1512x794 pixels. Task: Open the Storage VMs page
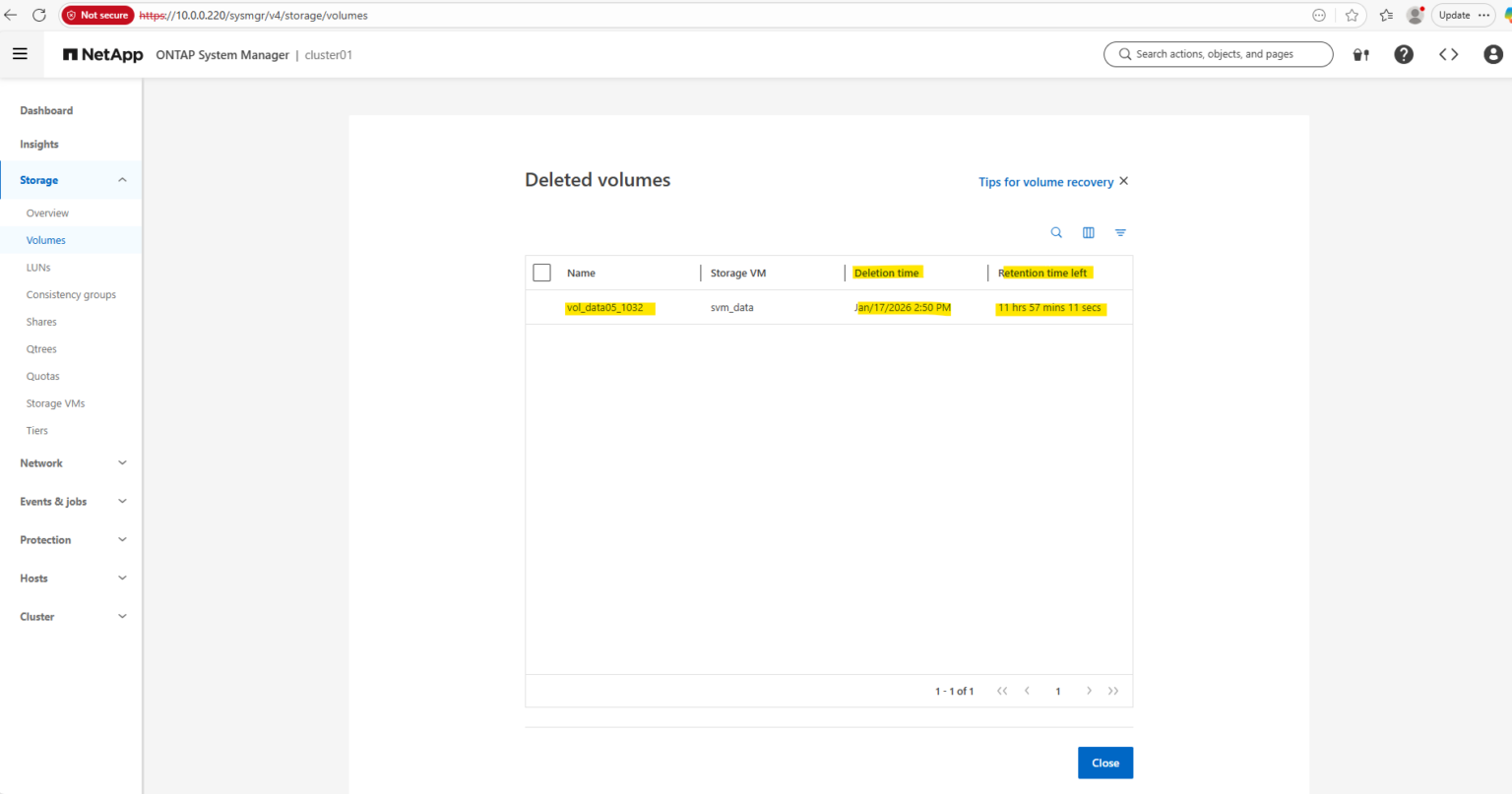click(x=55, y=402)
